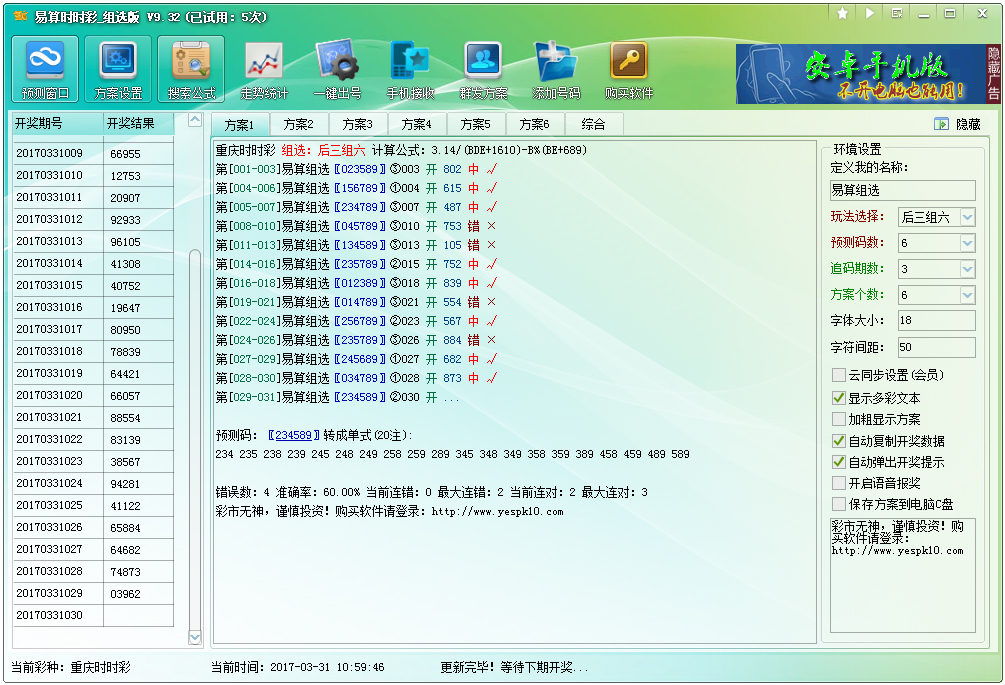Click the 添加号码 folder icon
This screenshot has height=685, width=1005.
[x=556, y=69]
